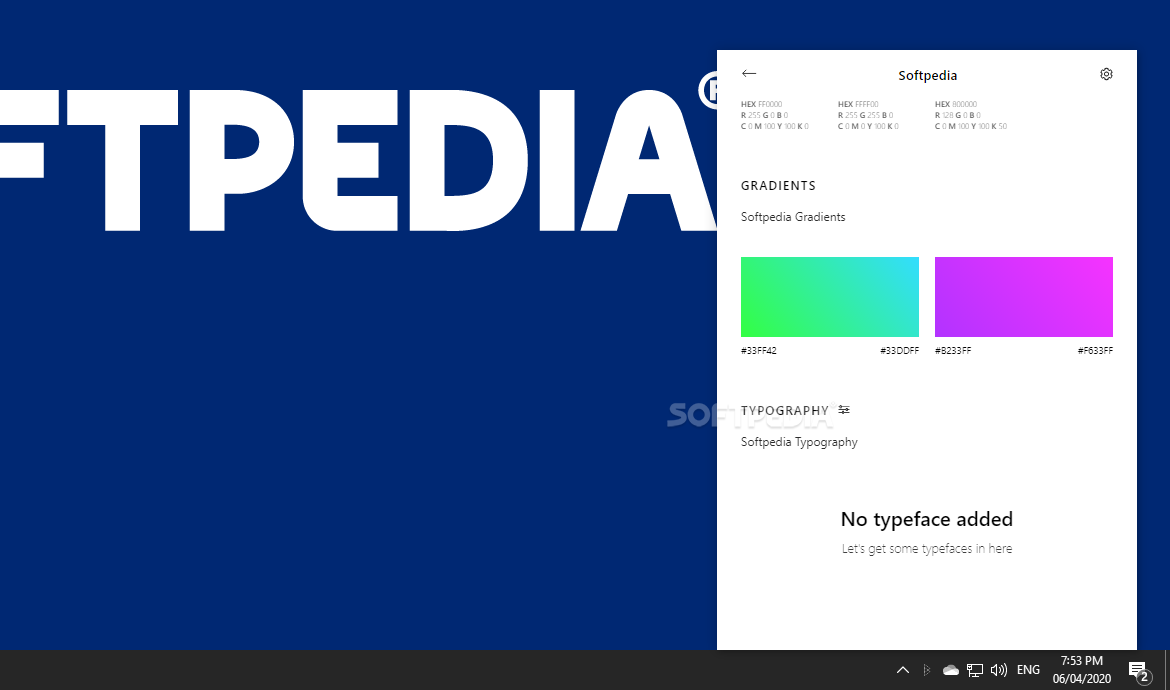Click the GRADIENTS section heading
Screen dimensions: 1170x690
(x=778, y=186)
